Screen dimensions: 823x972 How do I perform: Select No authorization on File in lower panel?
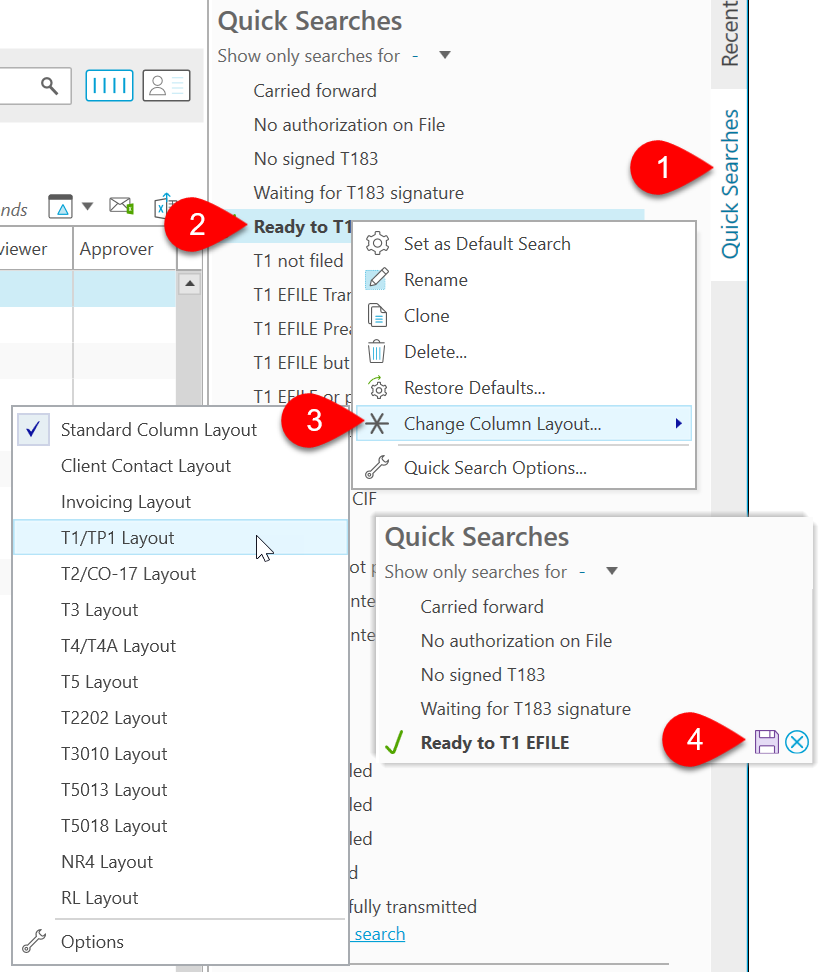click(x=516, y=640)
